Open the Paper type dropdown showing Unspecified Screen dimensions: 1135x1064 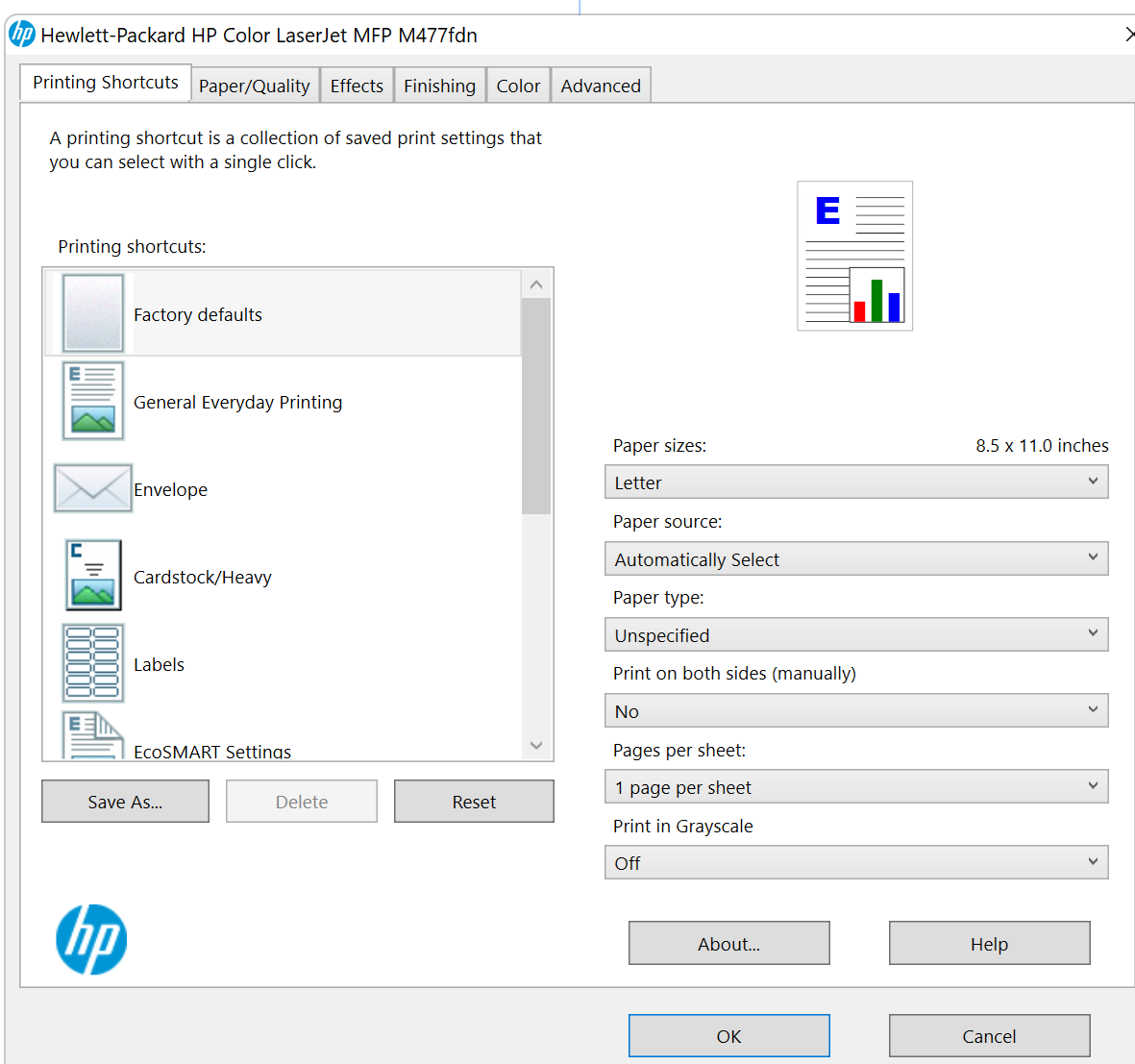pyautogui.click(x=856, y=634)
